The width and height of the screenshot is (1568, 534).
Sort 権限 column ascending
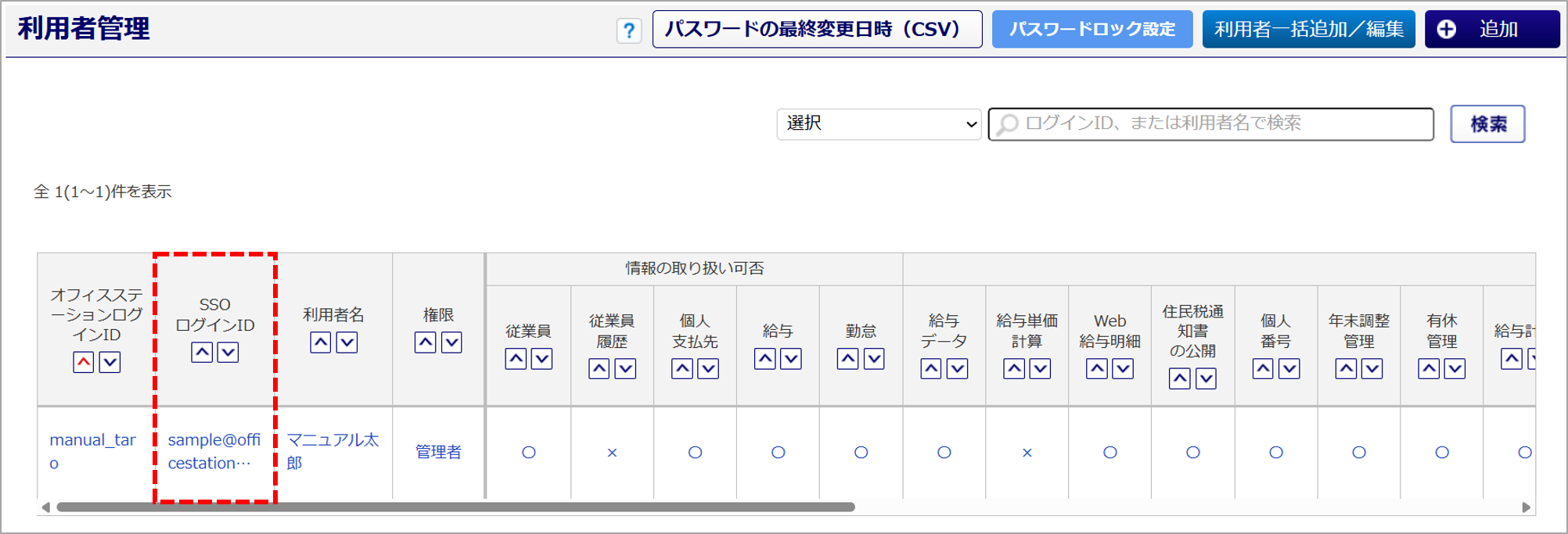pos(425,342)
